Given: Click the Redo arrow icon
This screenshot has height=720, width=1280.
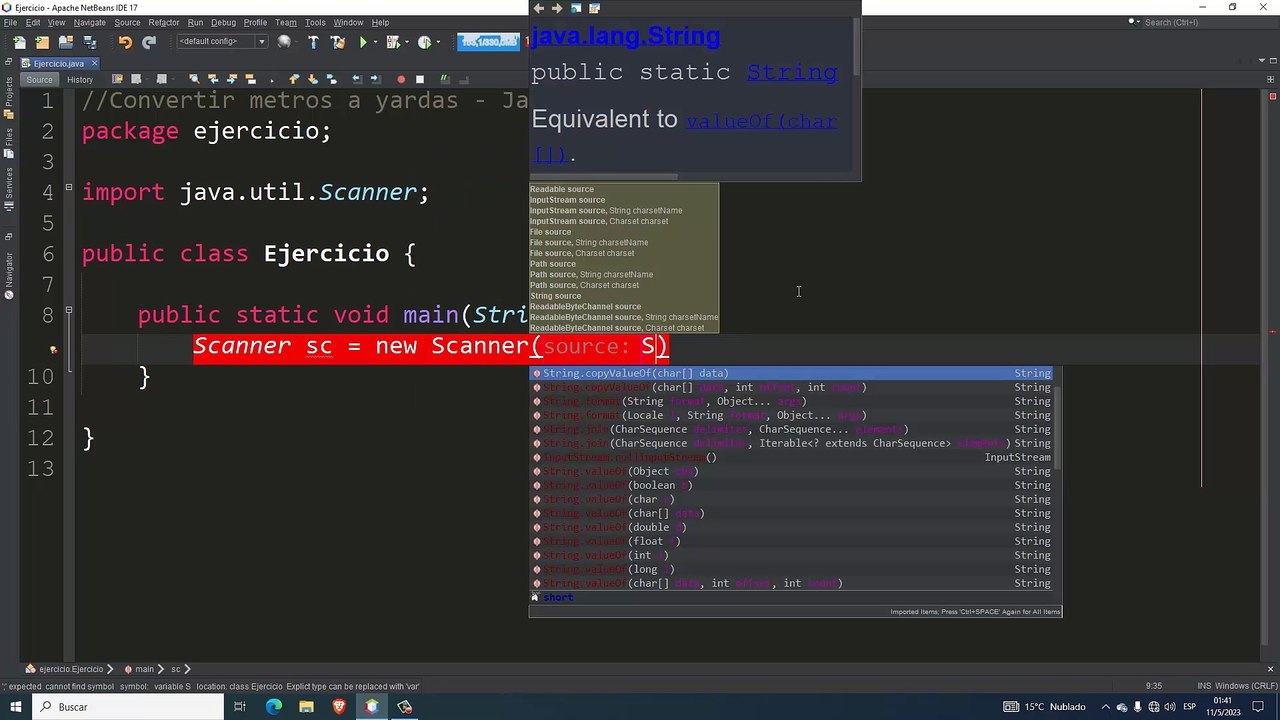Looking at the screenshot, I should pyautogui.click(x=149, y=42).
